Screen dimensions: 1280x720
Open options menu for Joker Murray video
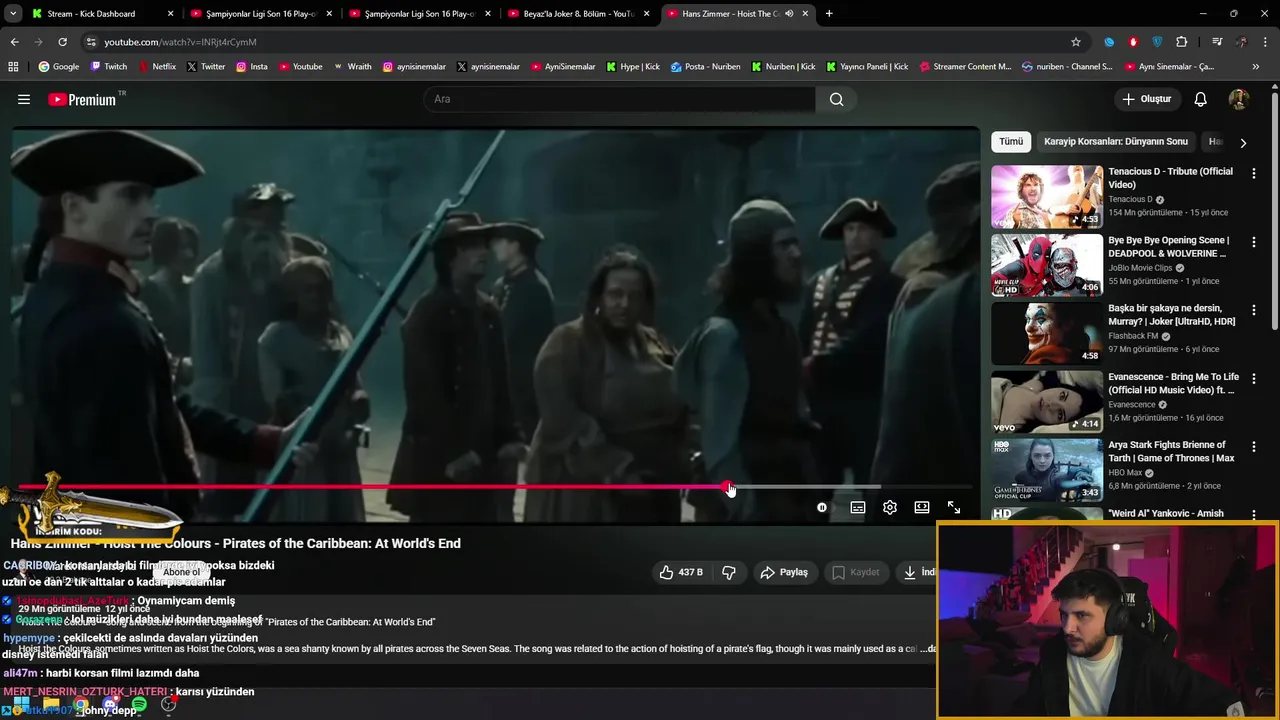[1253, 310]
